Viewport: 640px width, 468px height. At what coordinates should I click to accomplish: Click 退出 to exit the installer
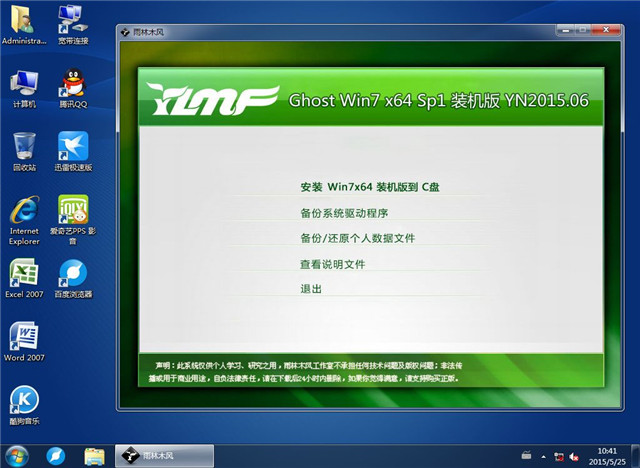[311, 289]
